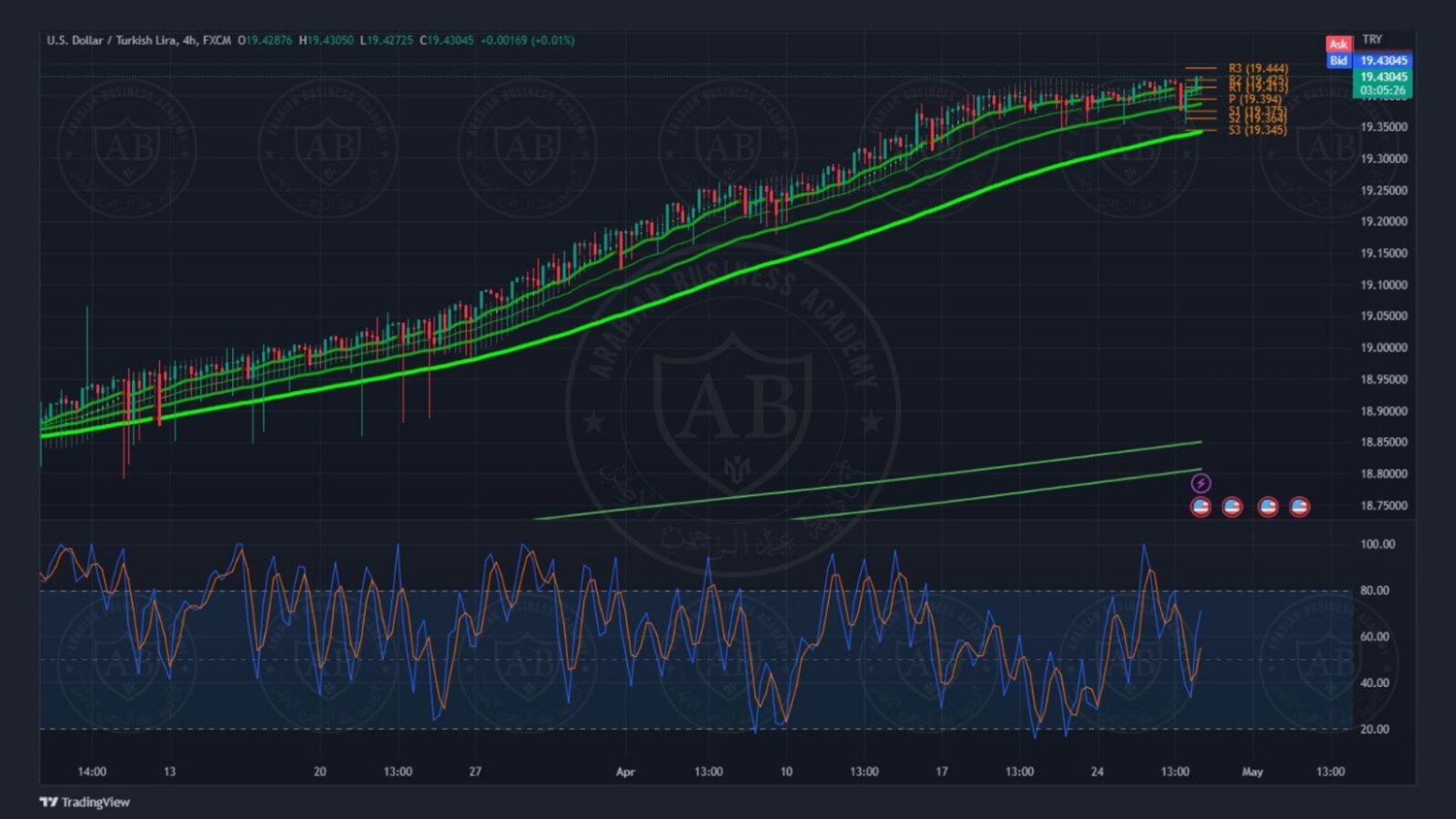
Task: Click 19.20000 on the price axis
Action: click(1383, 221)
